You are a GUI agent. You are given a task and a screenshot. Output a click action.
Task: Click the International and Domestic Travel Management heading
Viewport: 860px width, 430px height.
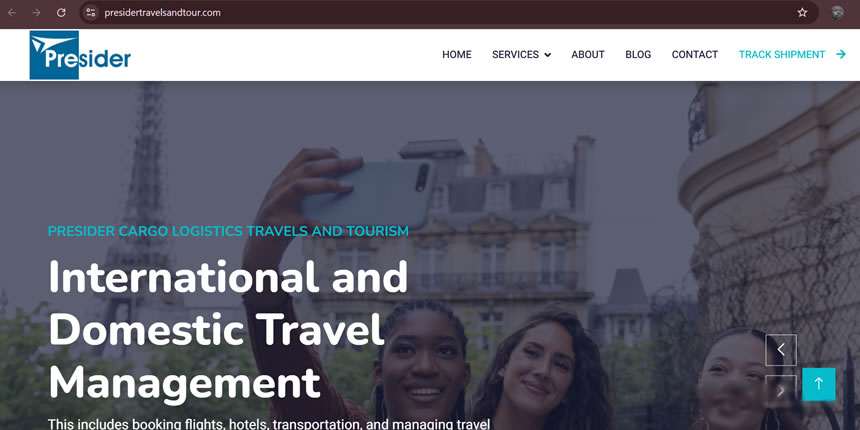(228, 330)
